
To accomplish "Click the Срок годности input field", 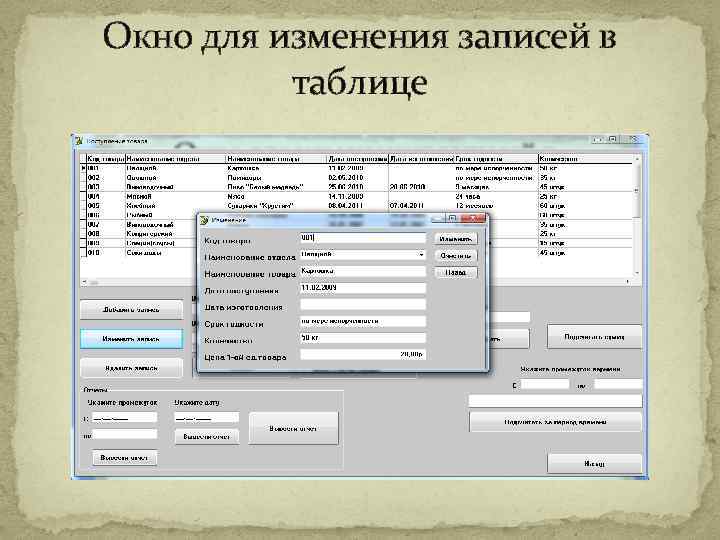I will point(363,321).
